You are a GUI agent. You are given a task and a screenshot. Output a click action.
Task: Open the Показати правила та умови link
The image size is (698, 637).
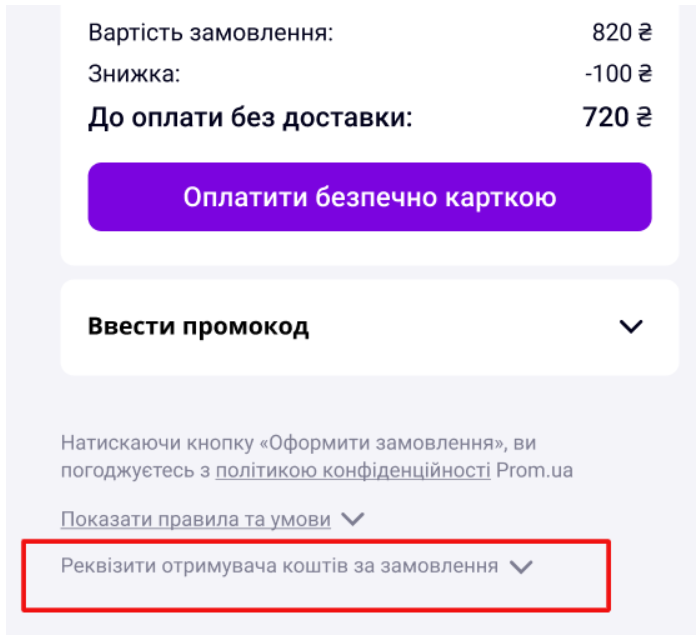click(x=195, y=519)
